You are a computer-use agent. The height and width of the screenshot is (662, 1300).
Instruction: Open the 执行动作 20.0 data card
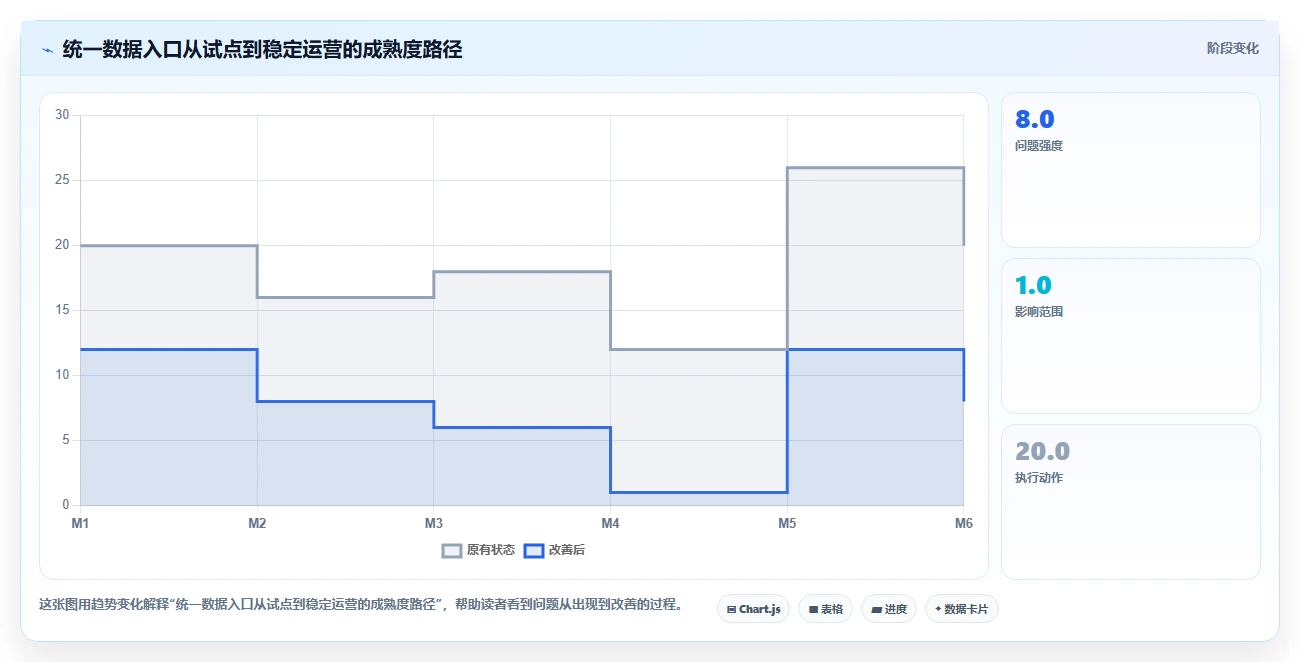pyautogui.click(x=1130, y=502)
